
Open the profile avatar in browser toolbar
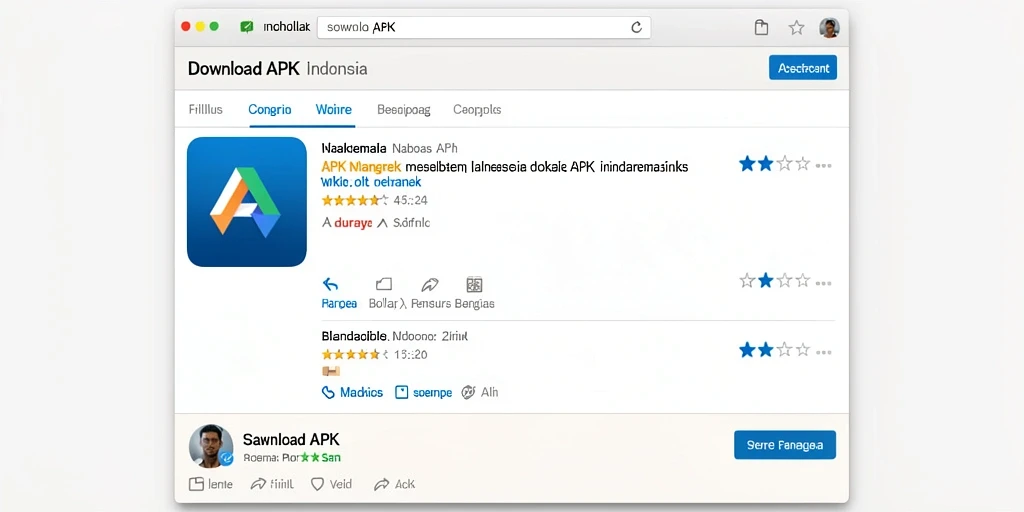click(829, 27)
